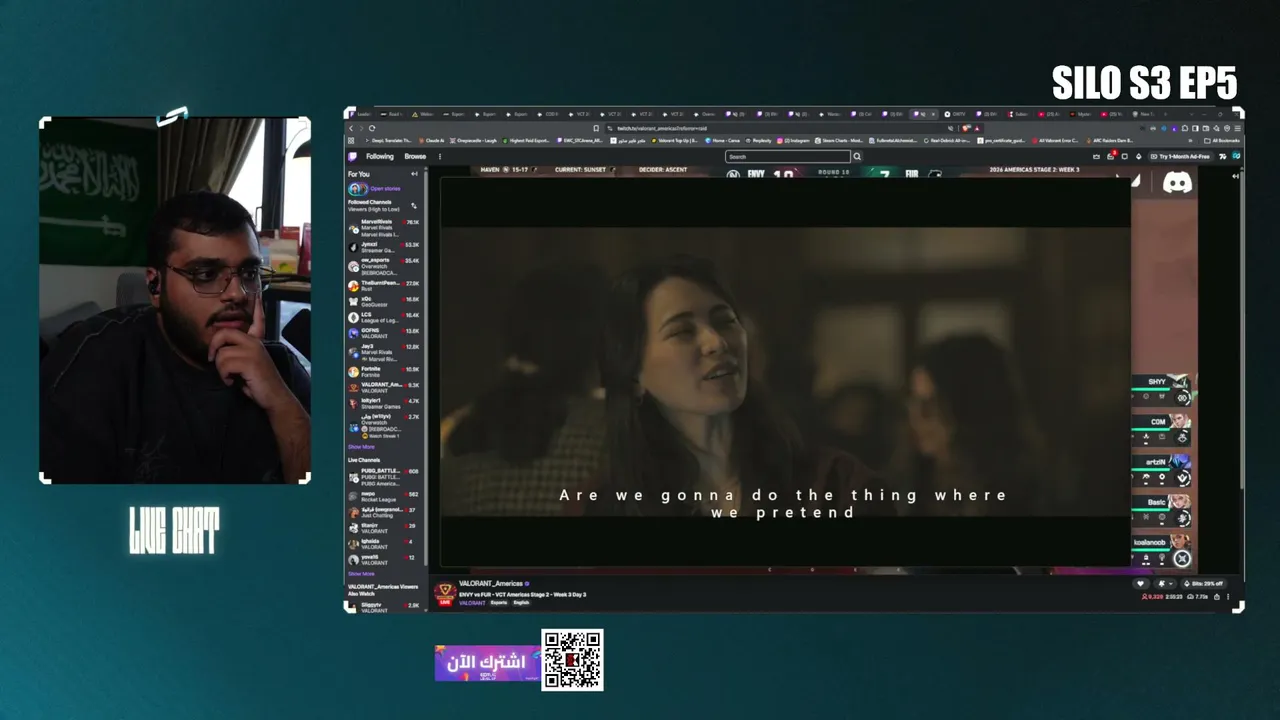Open the xQc followed channel
This screenshot has height=720, width=1280.
(x=384, y=300)
